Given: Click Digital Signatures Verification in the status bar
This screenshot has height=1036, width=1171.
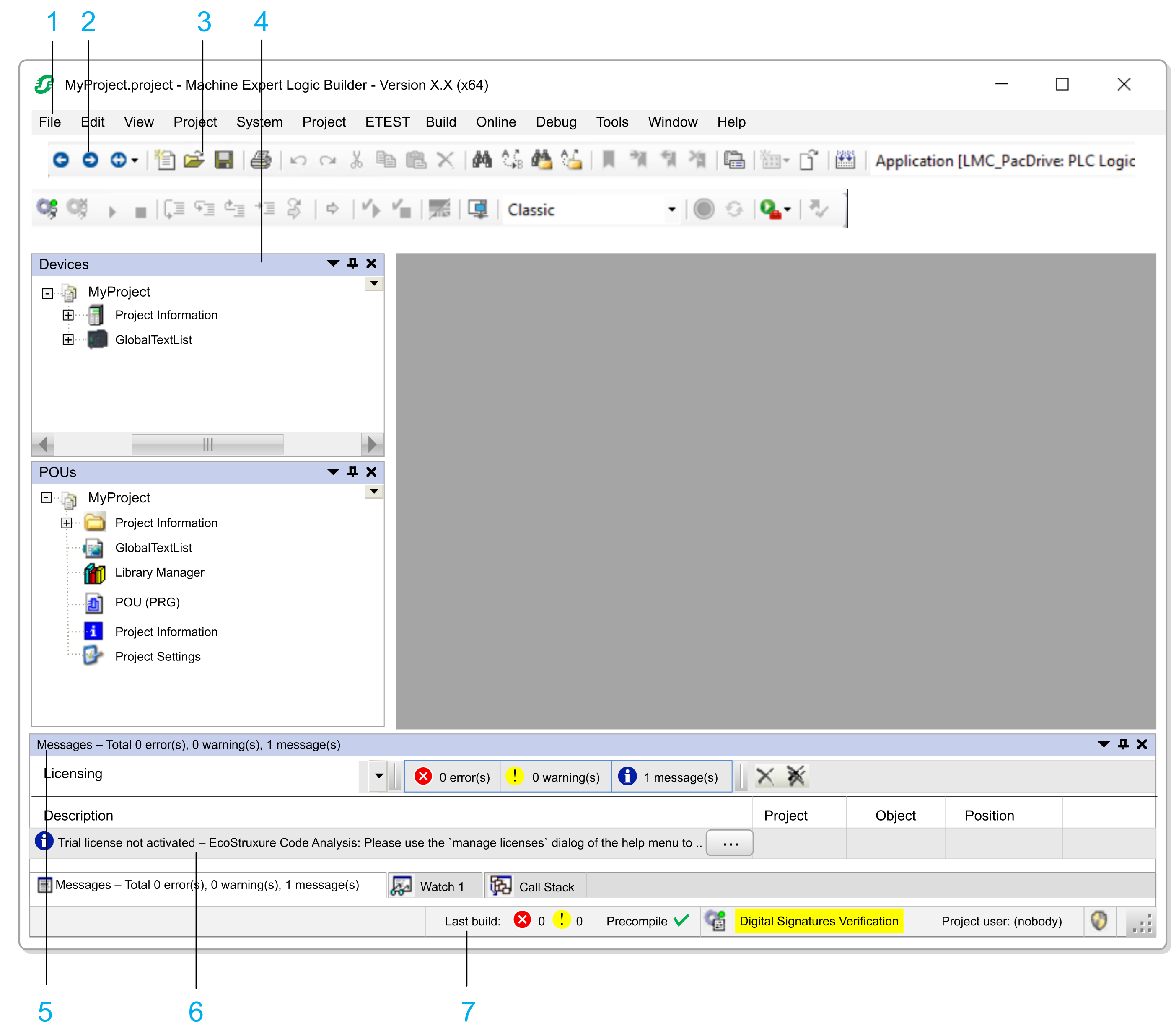Looking at the screenshot, I should pos(819,921).
